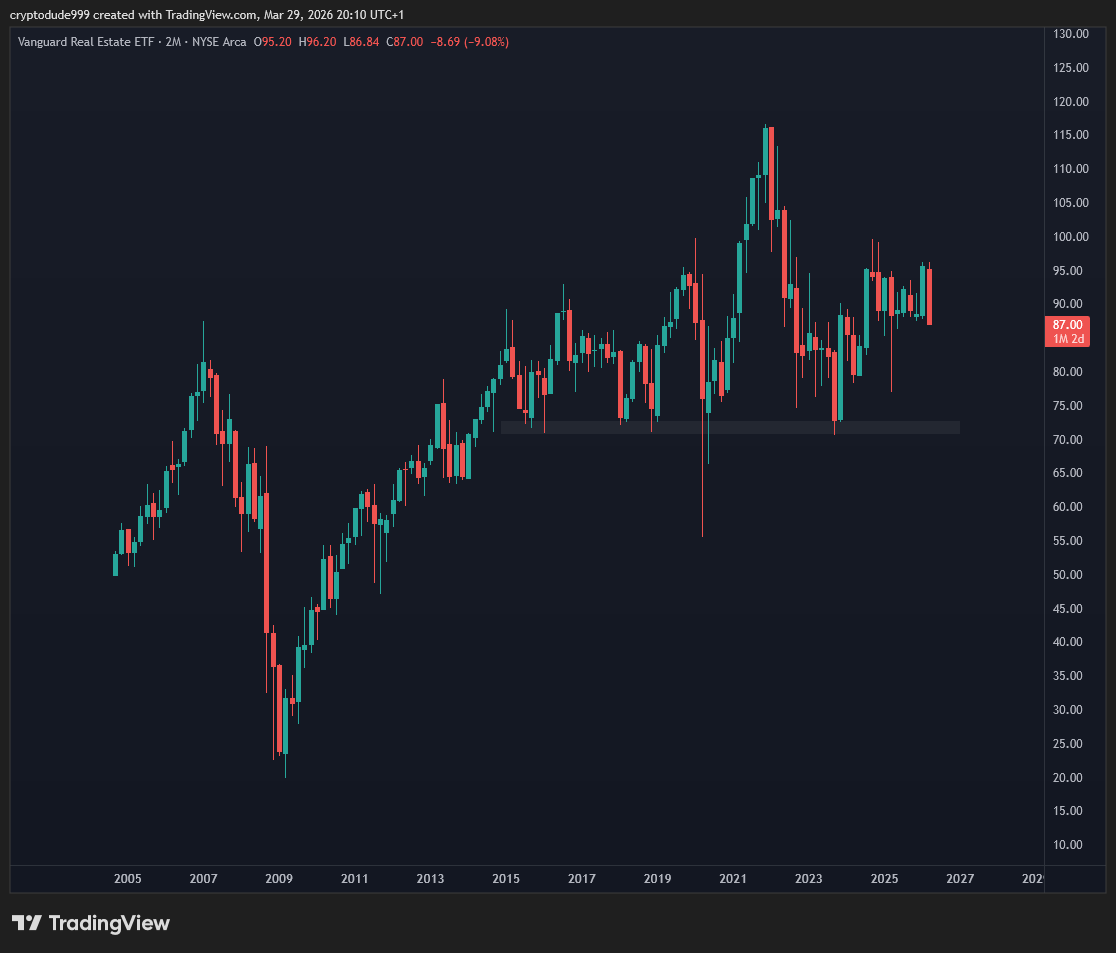Click the 30.00 price axis label
Image resolution: width=1116 pixels, height=953 pixels.
point(1067,710)
